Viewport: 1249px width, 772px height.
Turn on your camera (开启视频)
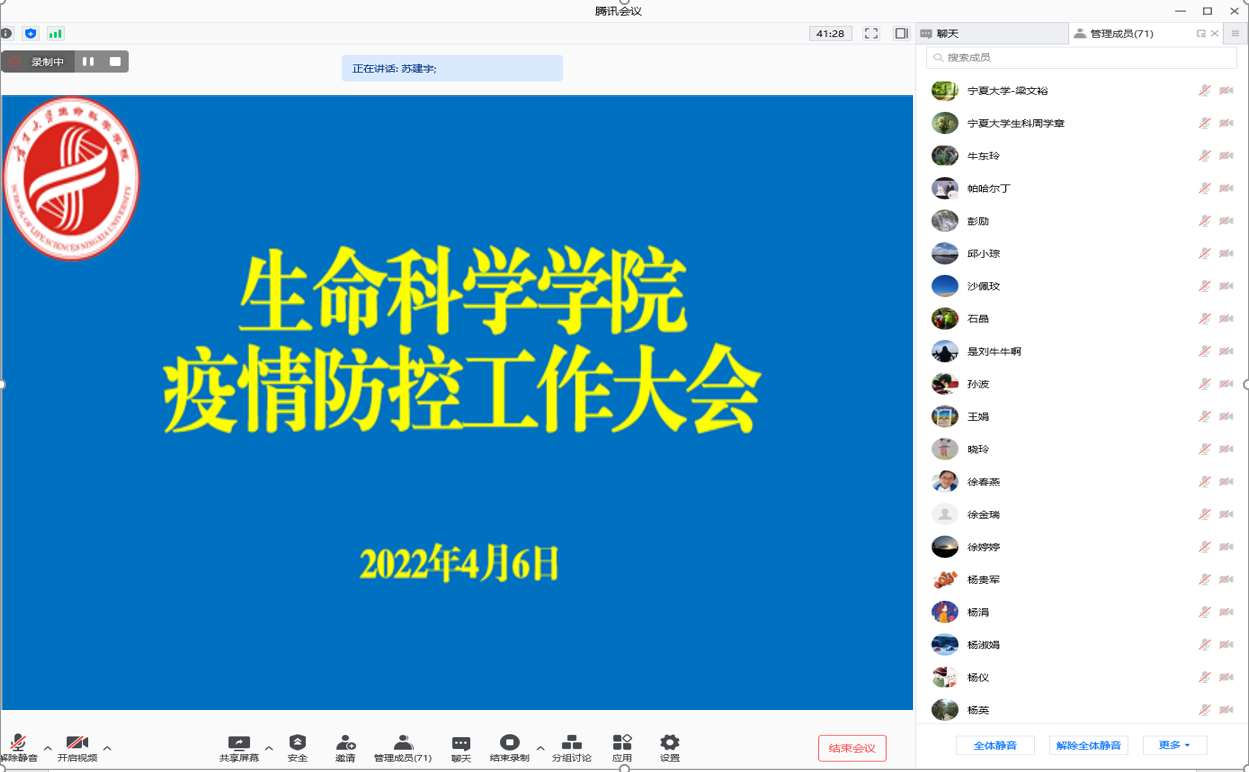click(77, 743)
